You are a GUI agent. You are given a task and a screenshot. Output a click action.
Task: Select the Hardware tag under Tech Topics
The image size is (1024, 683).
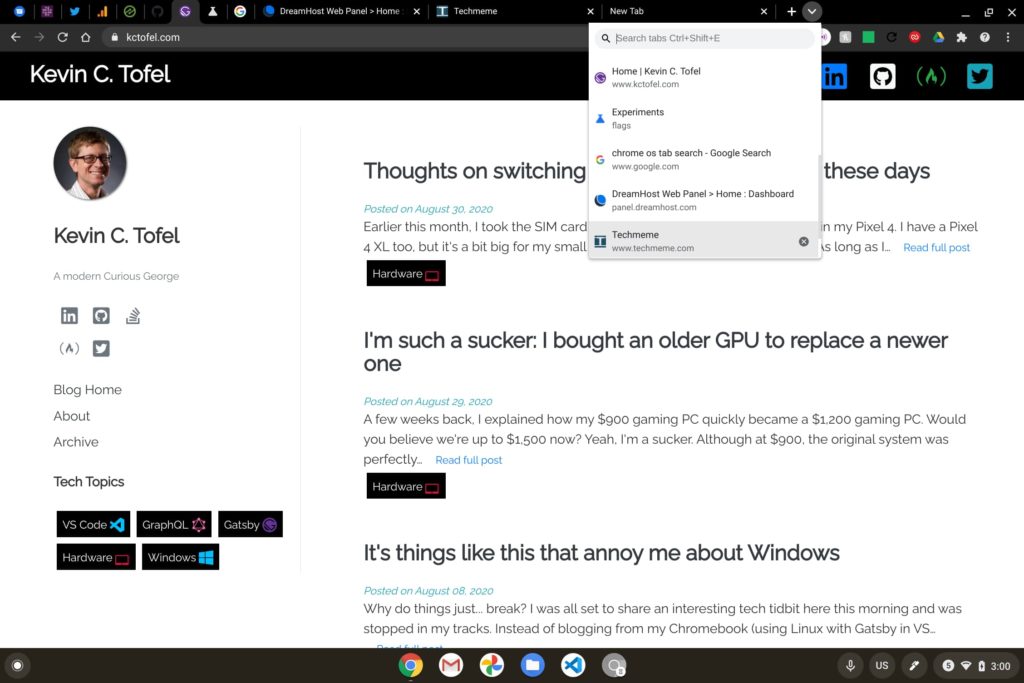(x=96, y=557)
